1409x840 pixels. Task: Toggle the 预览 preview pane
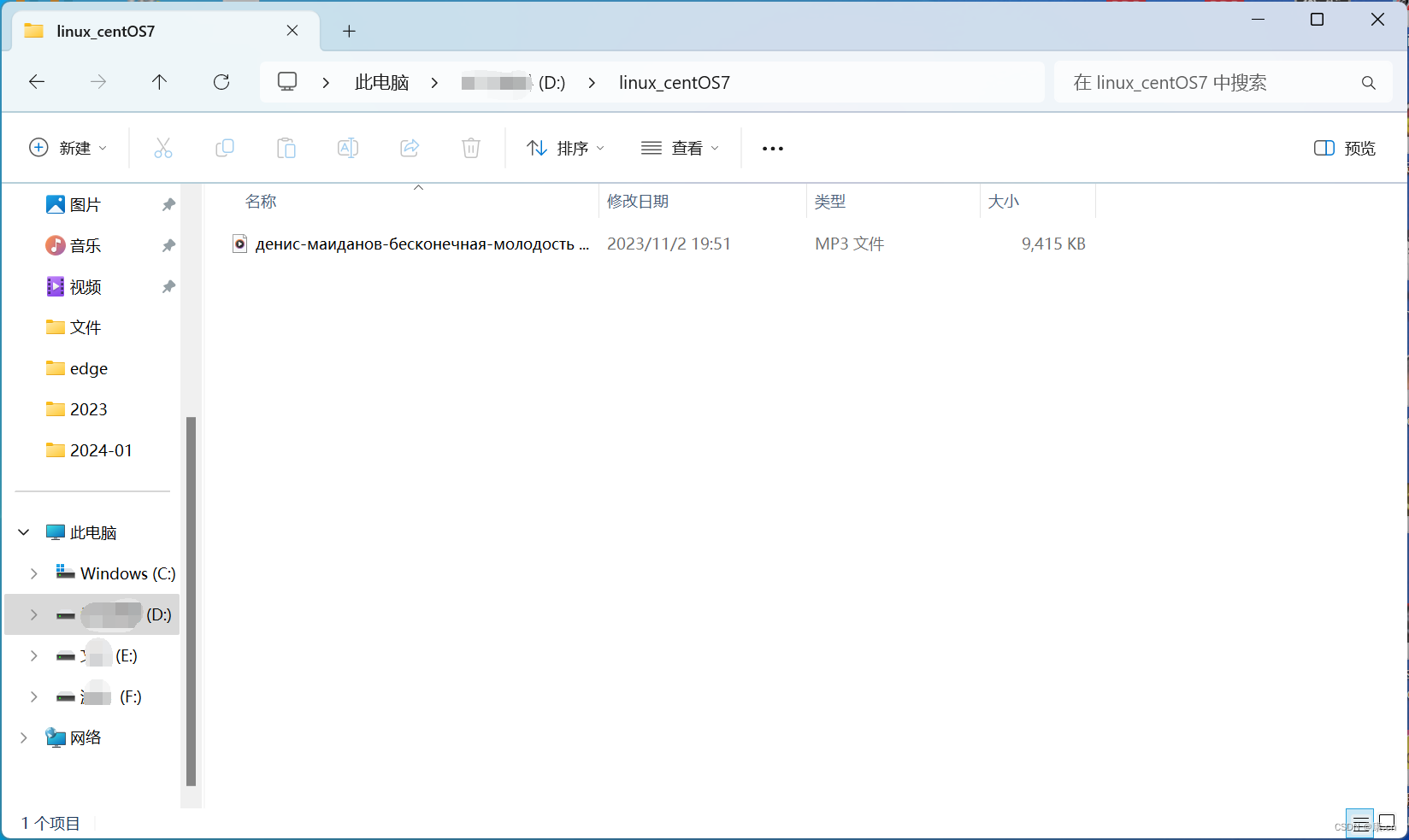coord(1344,147)
